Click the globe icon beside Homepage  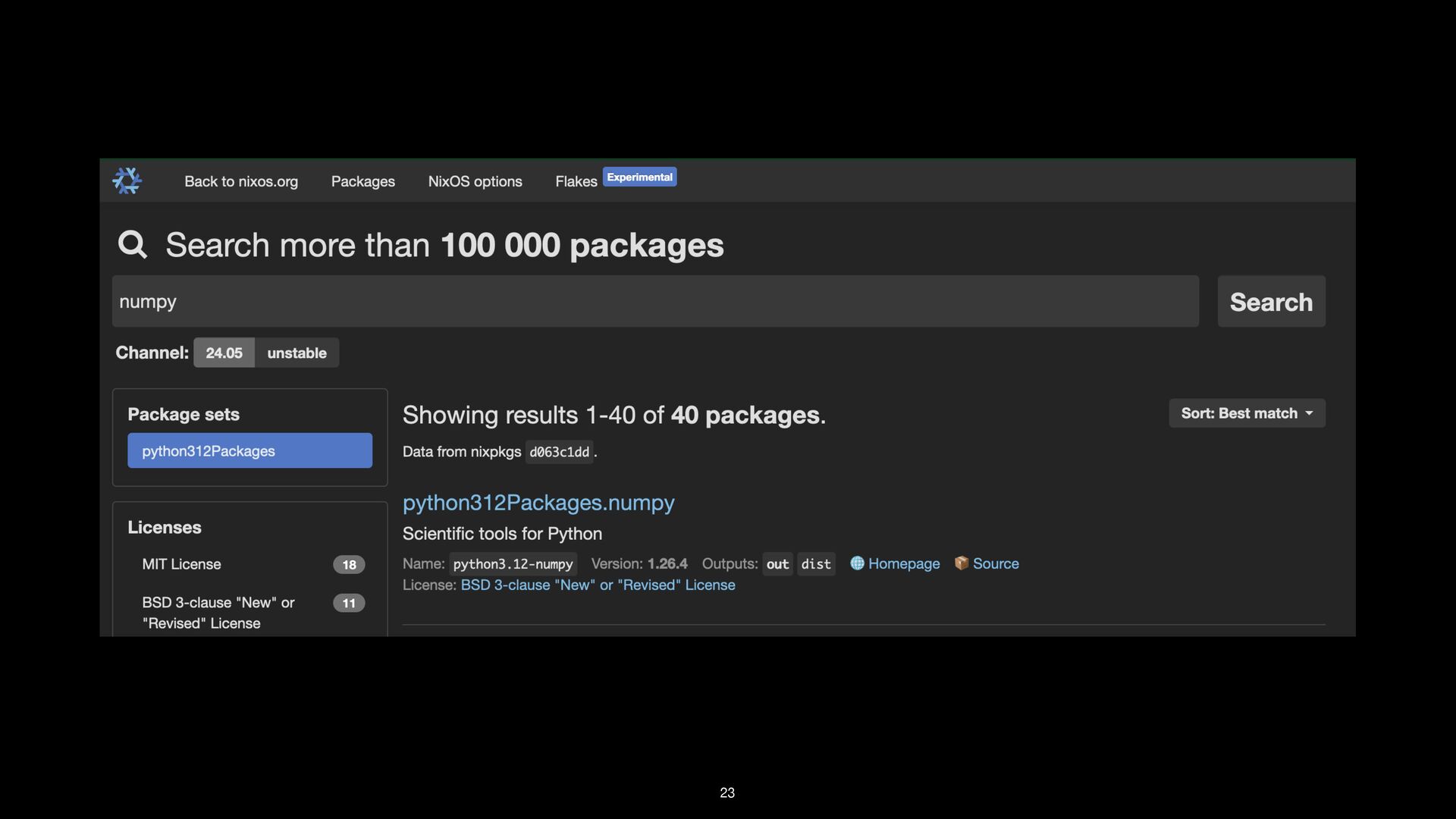tap(857, 563)
